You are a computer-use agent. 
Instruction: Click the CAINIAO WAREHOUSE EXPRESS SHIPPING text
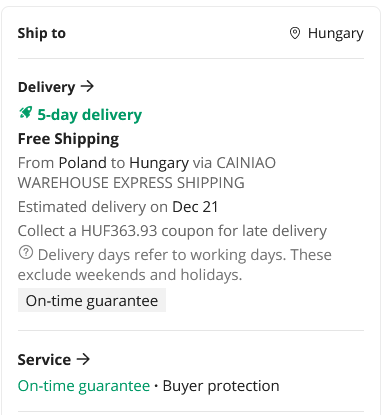pyautogui.click(x=147, y=173)
